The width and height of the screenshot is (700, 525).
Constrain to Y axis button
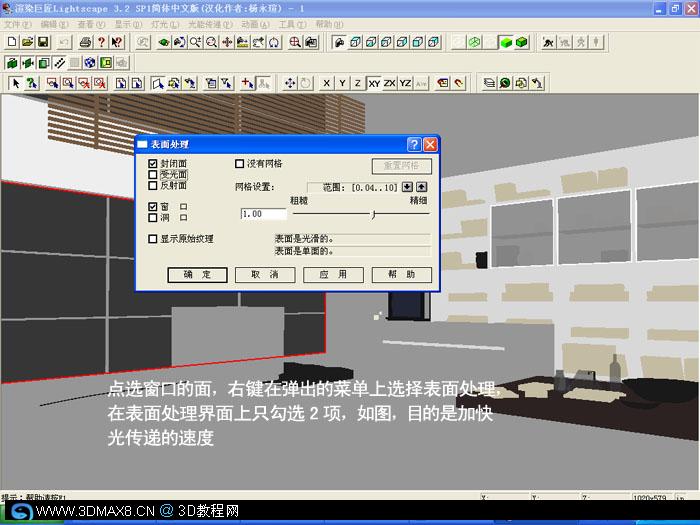point(342,83)
